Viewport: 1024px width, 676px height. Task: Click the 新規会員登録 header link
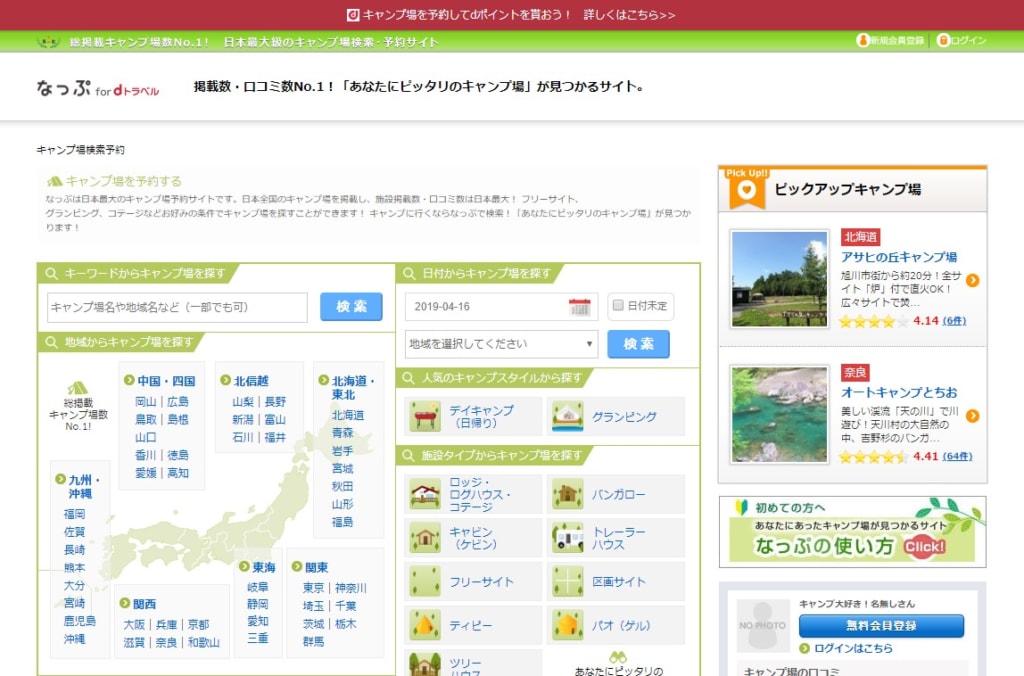point(897,40)
